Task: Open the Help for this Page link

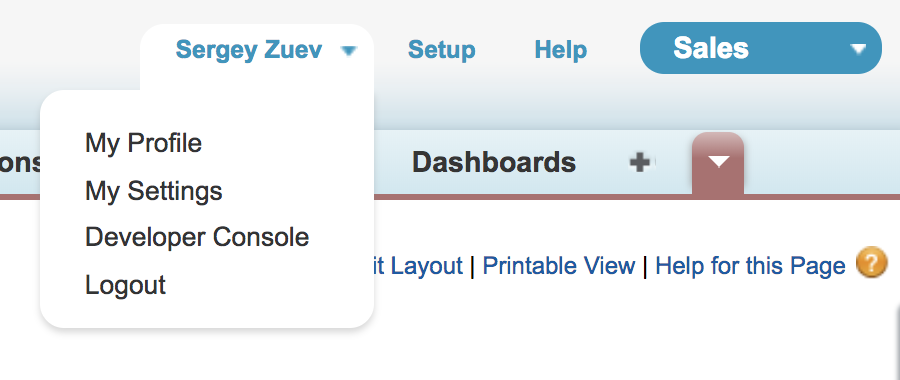Action: click(x=750, y=266)
